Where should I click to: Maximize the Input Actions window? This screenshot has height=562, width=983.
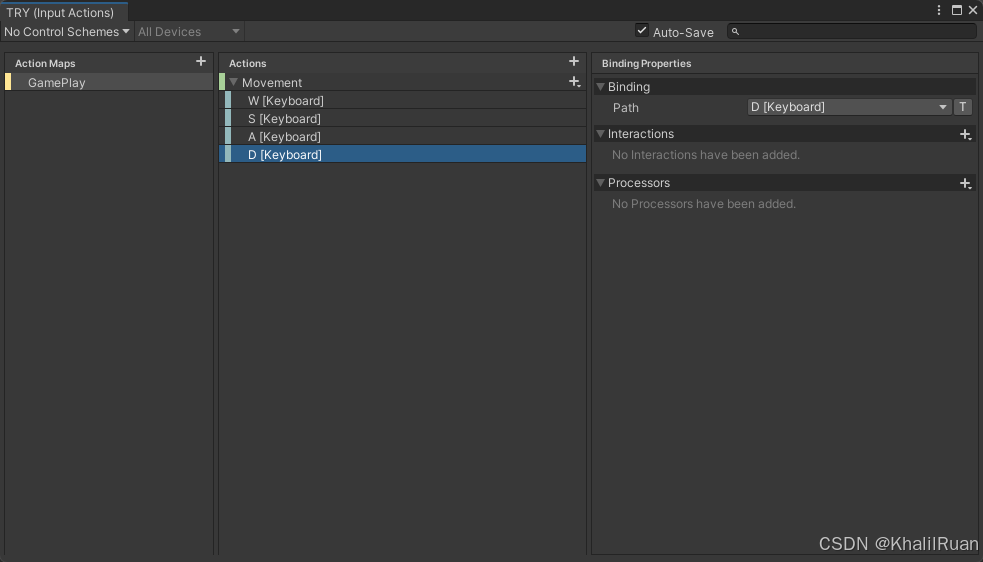tap(957, 10)
